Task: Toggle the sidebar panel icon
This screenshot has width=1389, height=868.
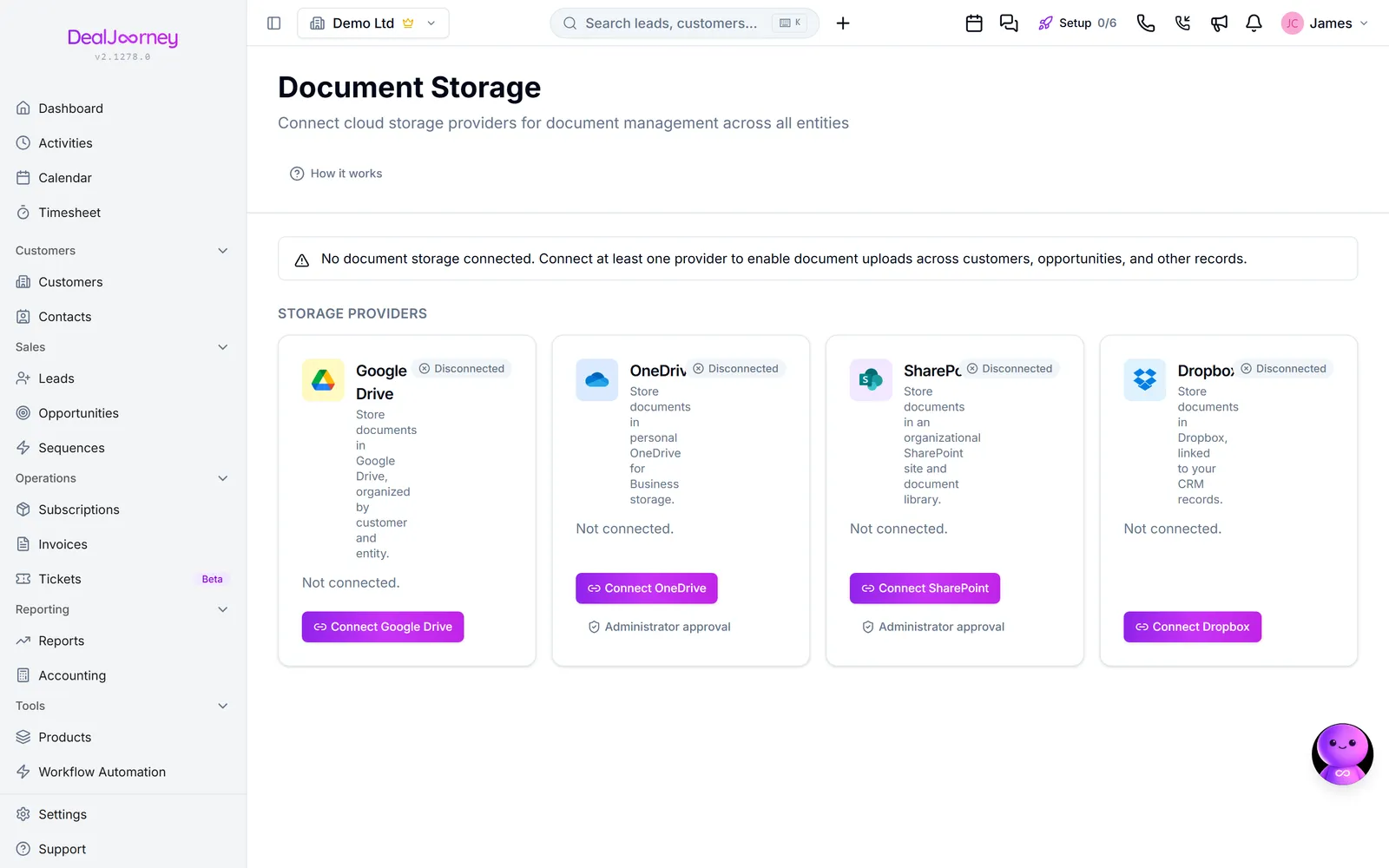Action: click(x=273, y=23)
